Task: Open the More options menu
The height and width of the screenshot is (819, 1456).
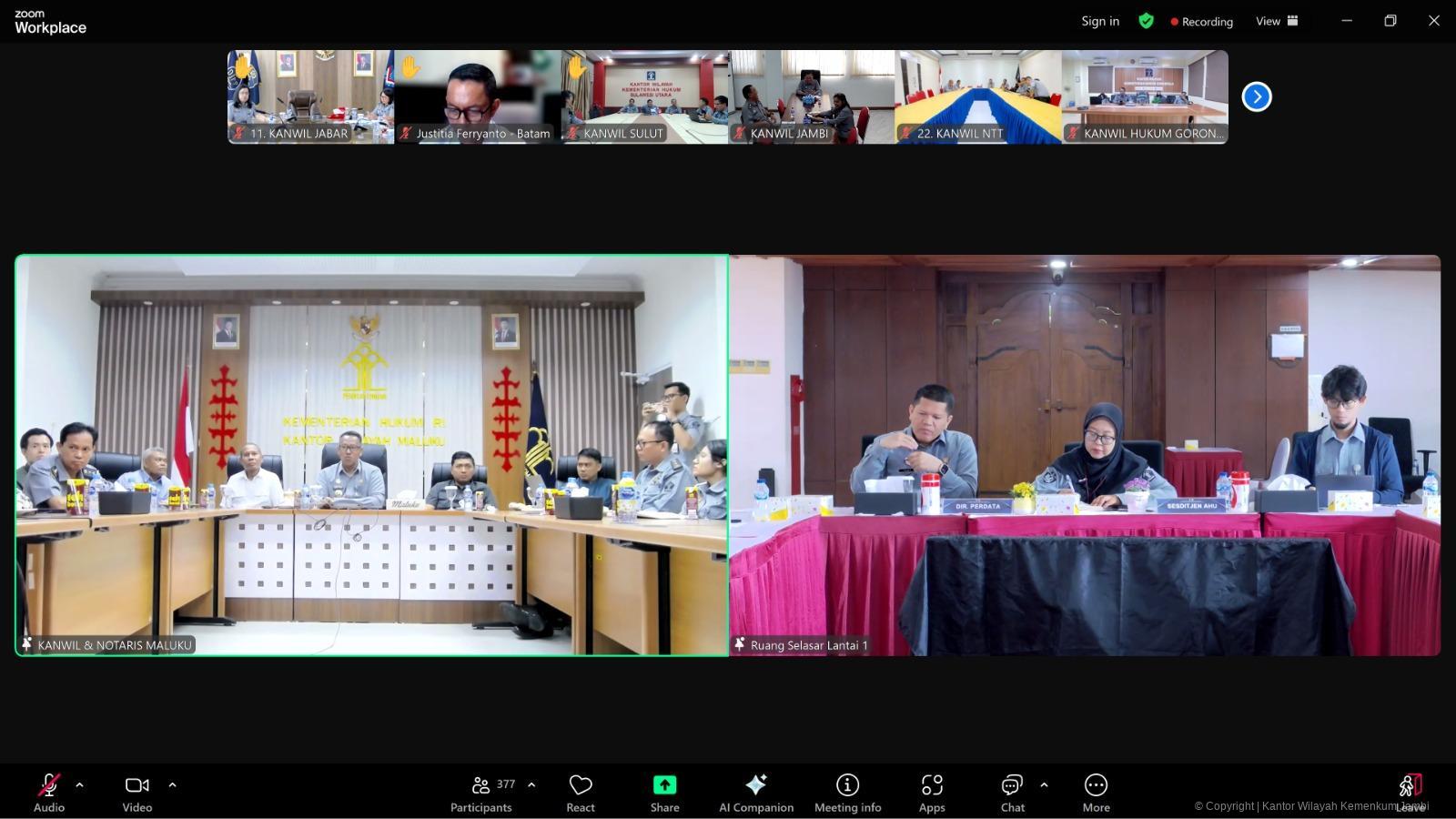Action: tap(1096, 792)
